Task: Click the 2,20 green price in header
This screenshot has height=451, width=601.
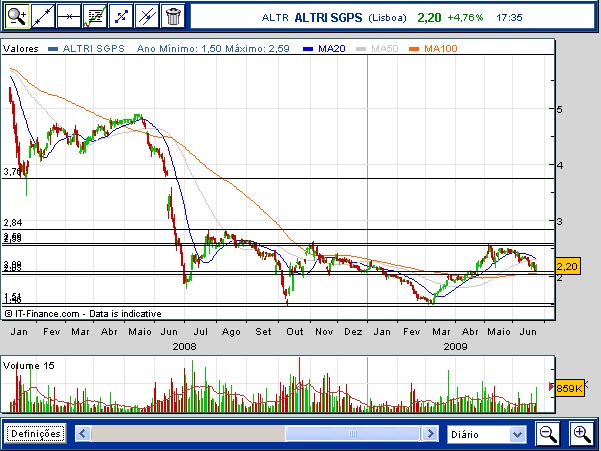Action: click(429, 18)
